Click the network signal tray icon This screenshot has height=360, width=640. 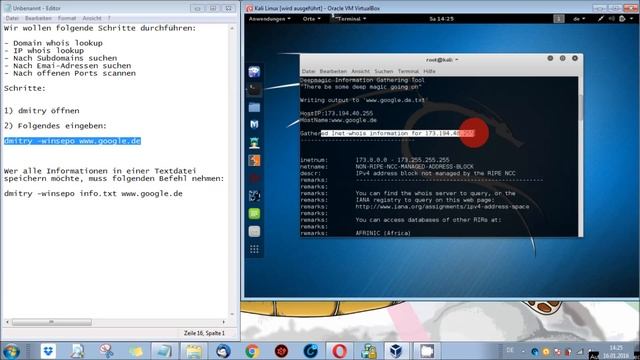click(x=580, y=351)
